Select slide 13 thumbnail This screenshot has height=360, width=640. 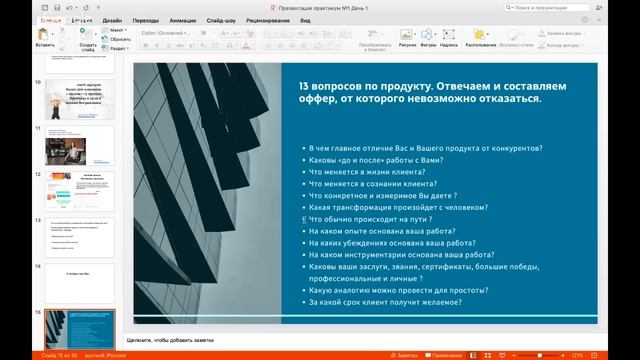80,237
